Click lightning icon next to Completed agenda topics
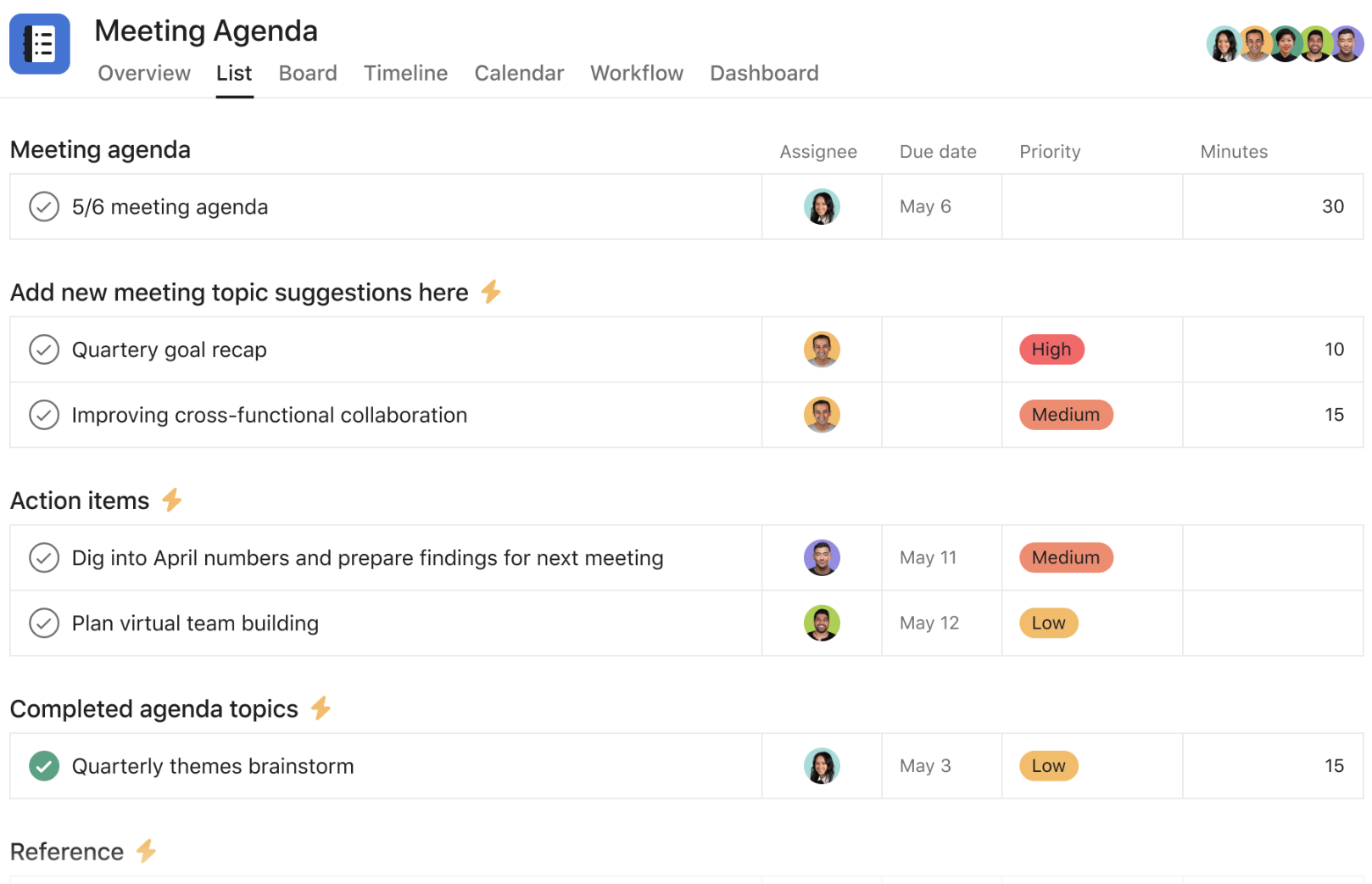This screenshot has width=1372, height=884. [321, 708]
